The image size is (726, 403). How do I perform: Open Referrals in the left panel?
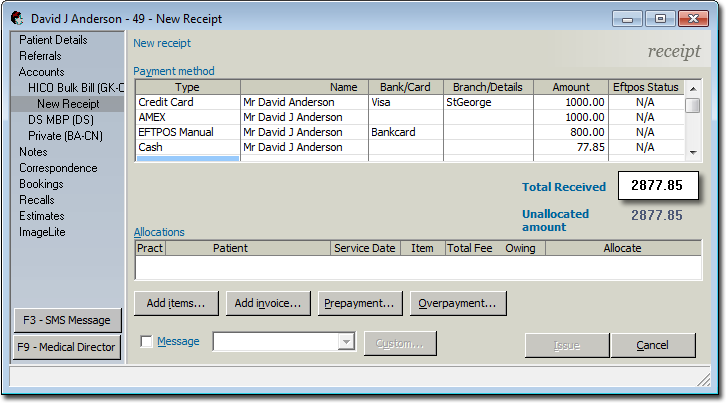pos(40,56)
